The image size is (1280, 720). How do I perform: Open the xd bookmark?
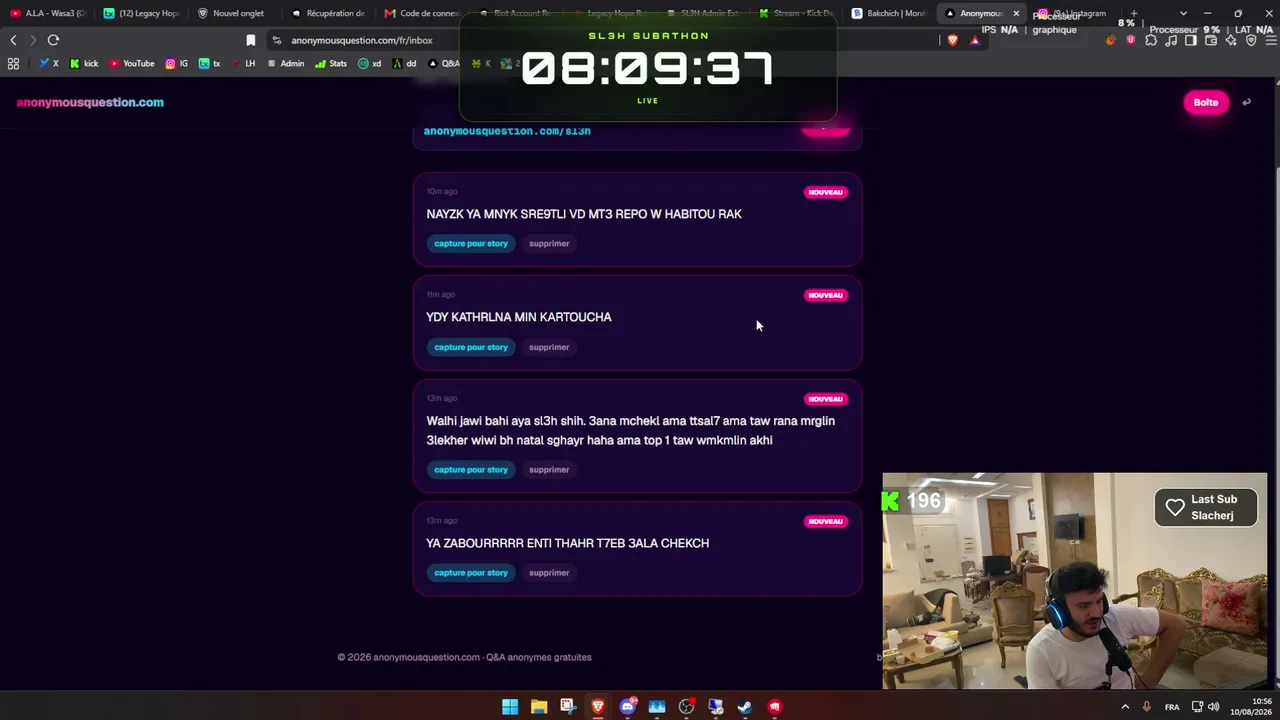370,63
